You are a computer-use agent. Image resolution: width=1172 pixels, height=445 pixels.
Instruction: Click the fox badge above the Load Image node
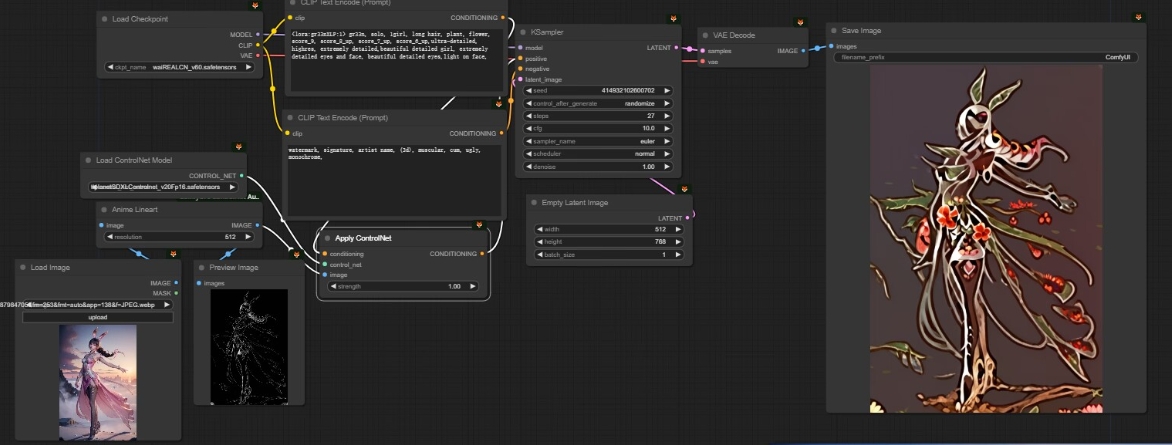[173, 254]
